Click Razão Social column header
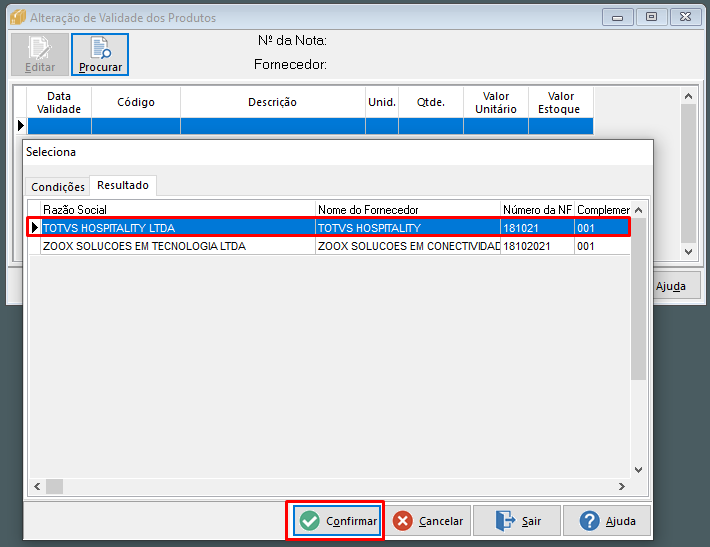Screen dimensions: 710x547 (178, 210)
